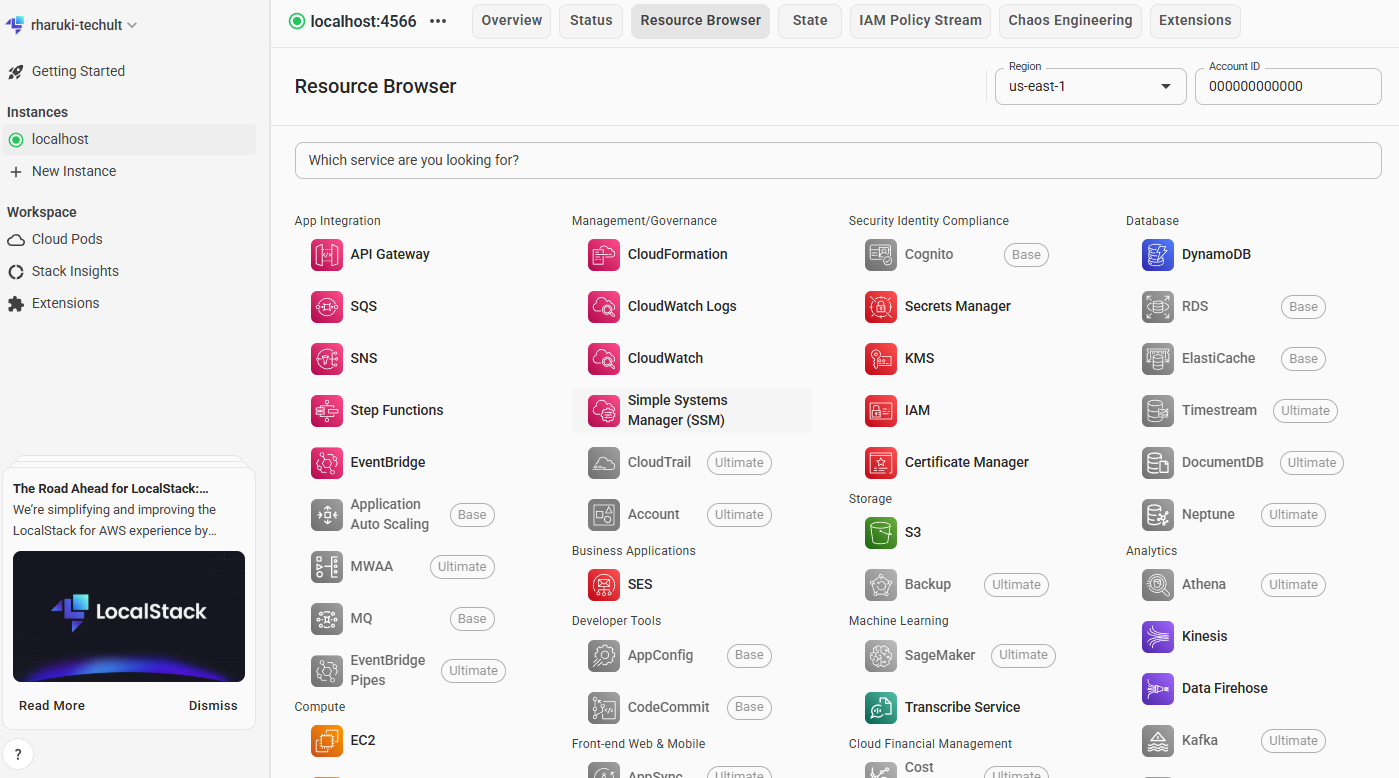The height and width of the screenshot is (778, 1399).
Task: Click the Extensions puzzle icon in sidebar
Action: 15,304
